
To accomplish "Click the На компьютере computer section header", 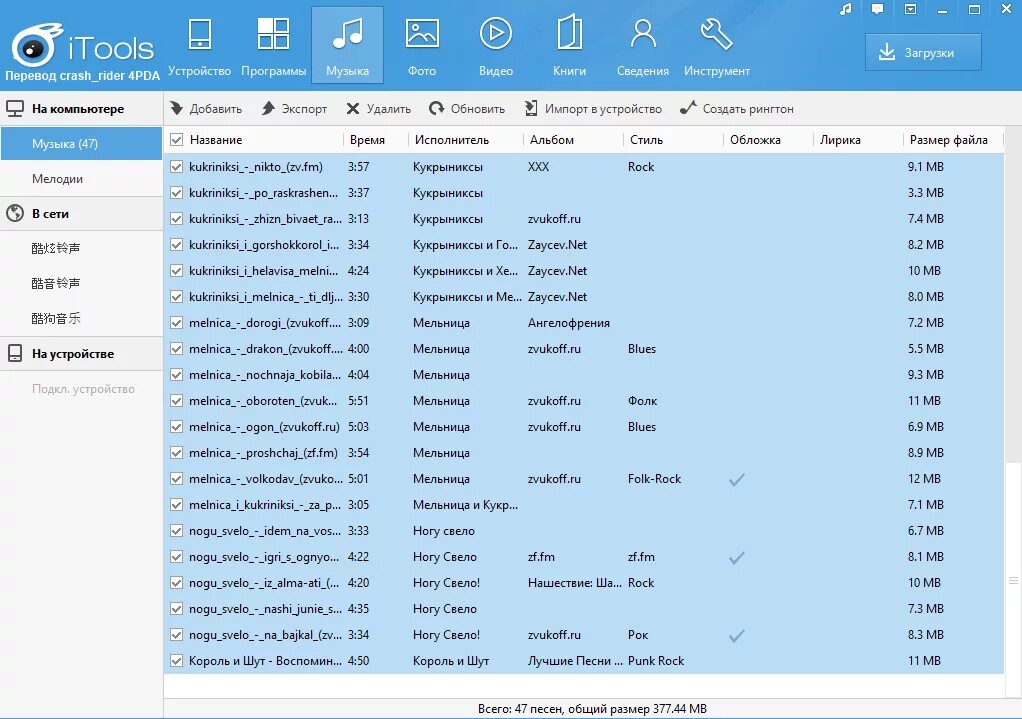I will [x=81, y=109].
